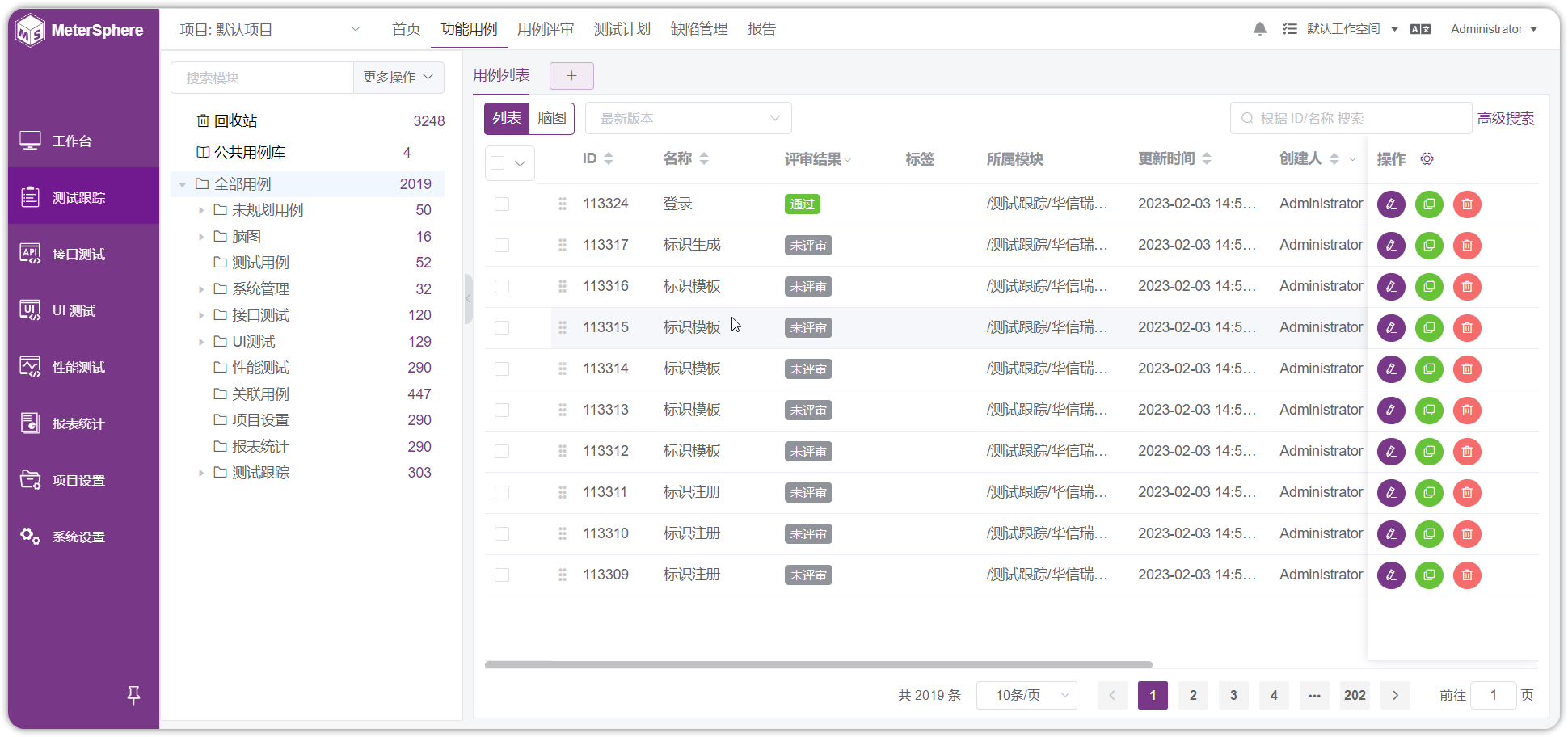The height and width of the screenshot is (737, 1568).
Task: Check the box for case 113311
Action: 502,492
